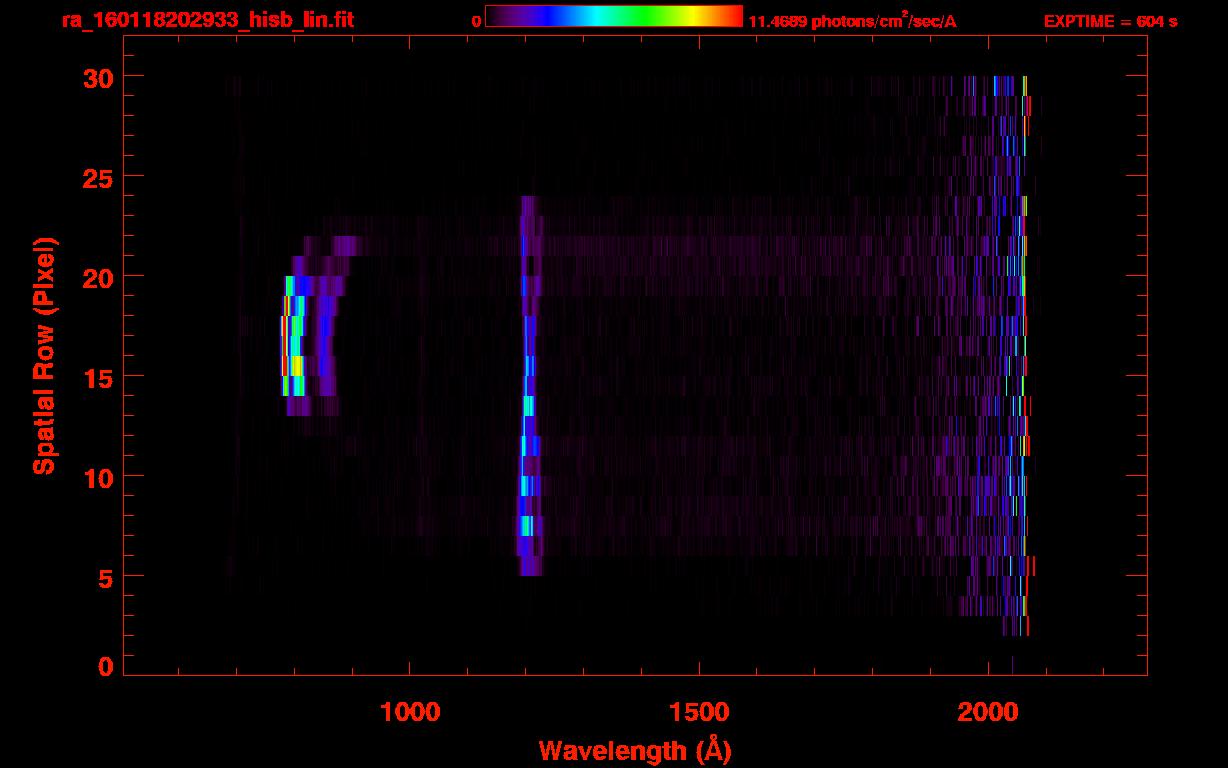Click the vertical emission line near 1200 Å

(x=528, y=385)
